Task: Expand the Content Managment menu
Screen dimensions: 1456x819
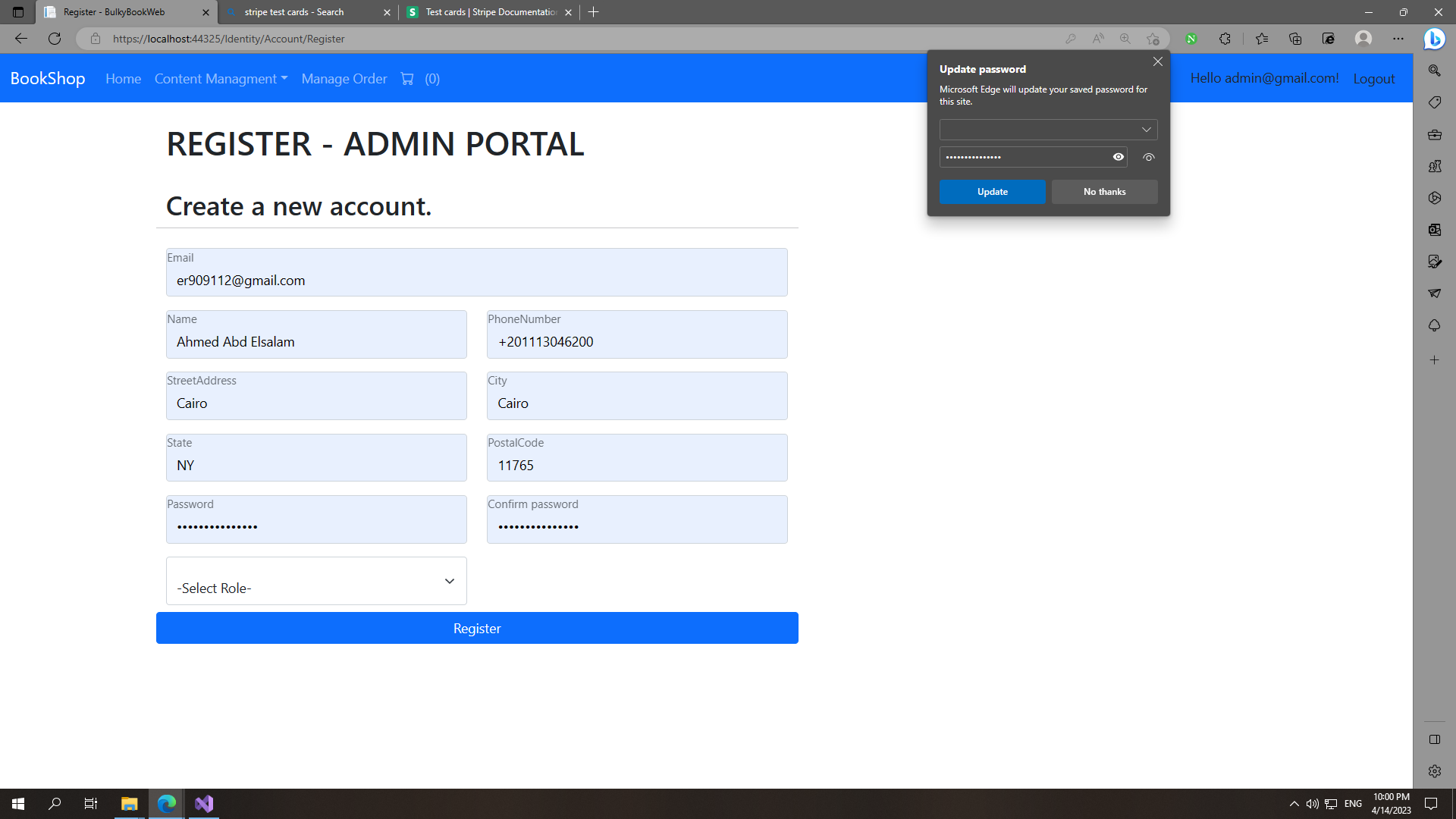Action: click(x=221, y=78)
